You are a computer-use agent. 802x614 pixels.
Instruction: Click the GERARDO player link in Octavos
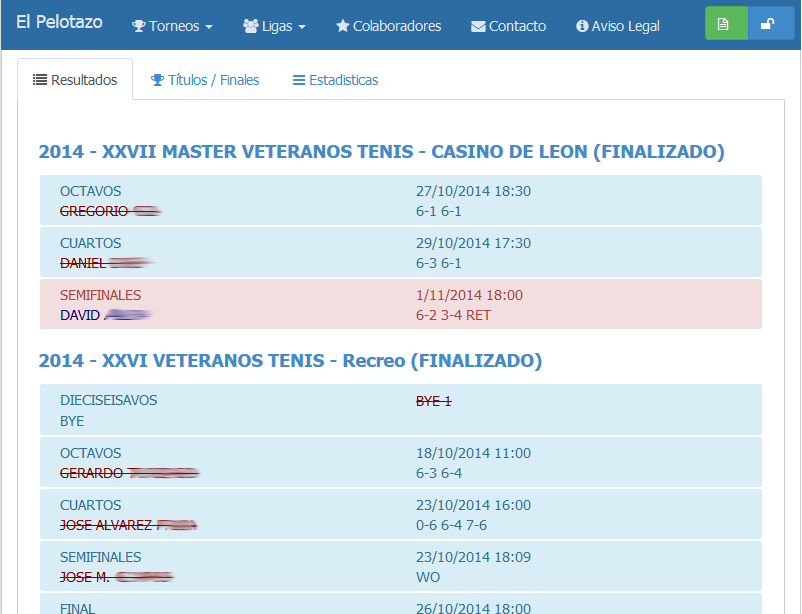(x=129, y=473)
